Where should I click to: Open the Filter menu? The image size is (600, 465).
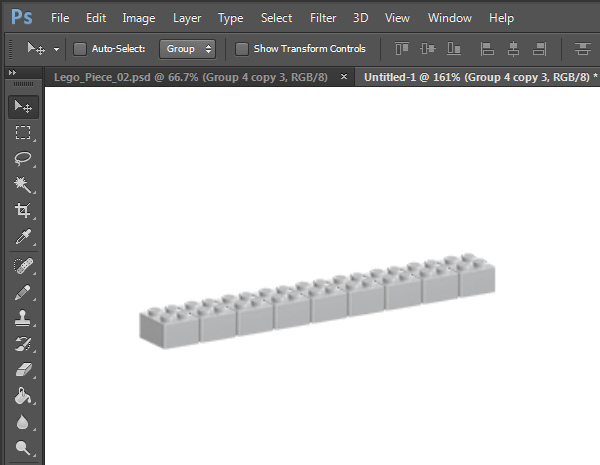[323, 18]
